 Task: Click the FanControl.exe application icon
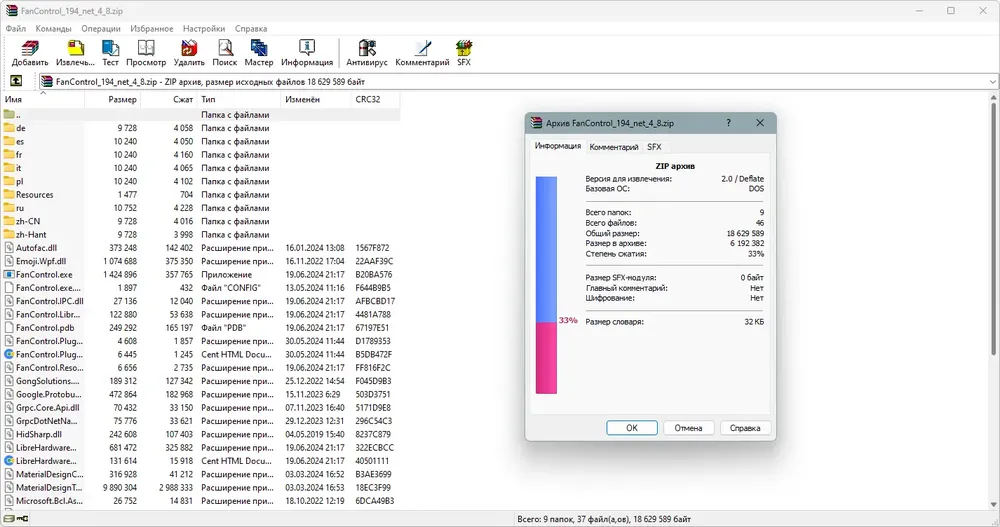[x=9, y=274]
